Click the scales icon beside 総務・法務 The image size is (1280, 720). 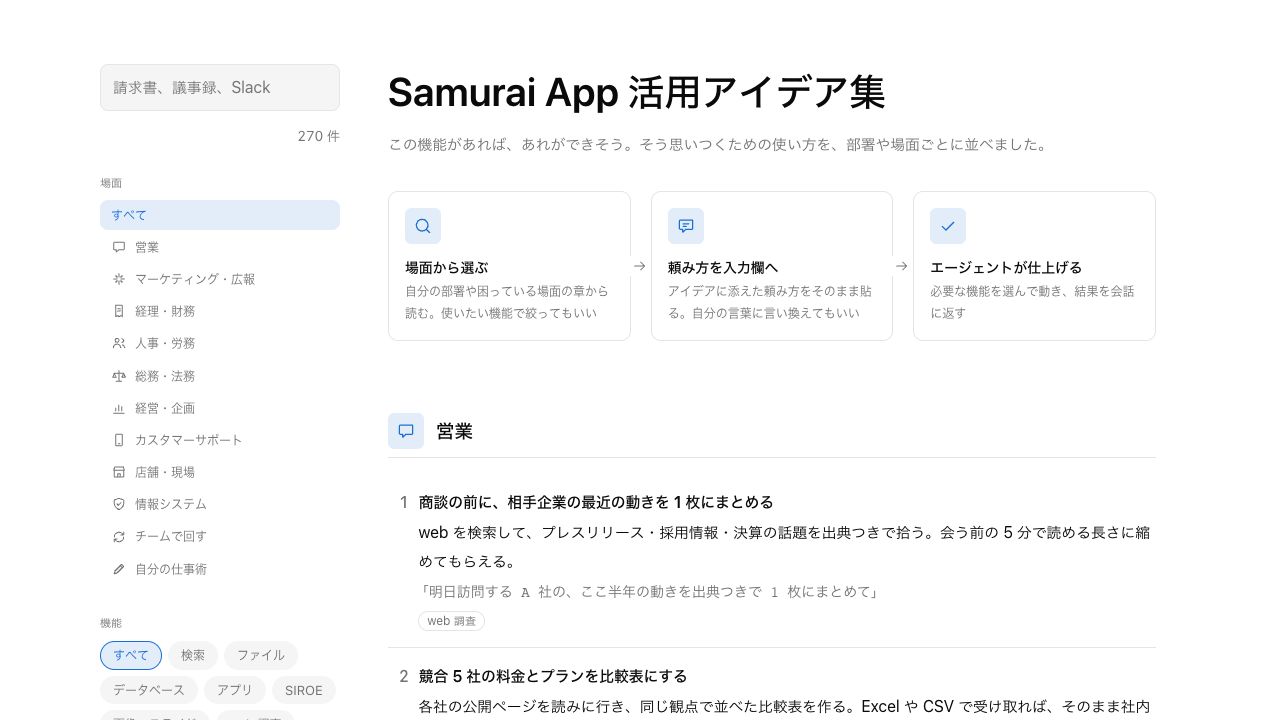pos(119,376)
